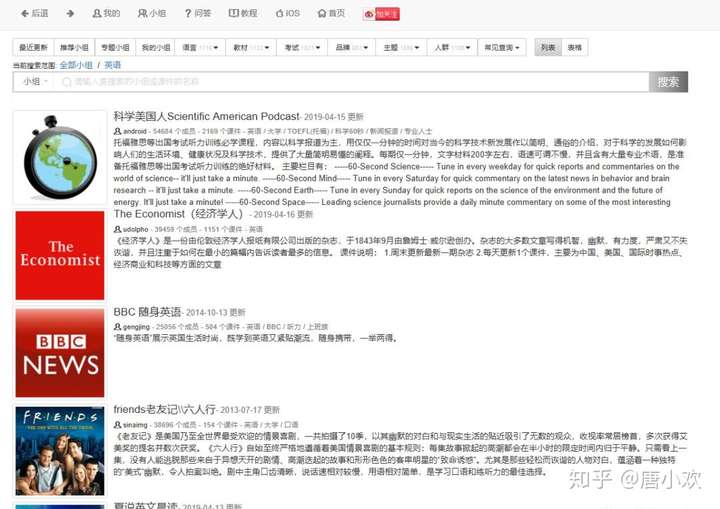Image resolution: width=720 pixels, height=509 pixels.
Task: Click the Friends poster thumbnail
Action: [x=60, y=451]
